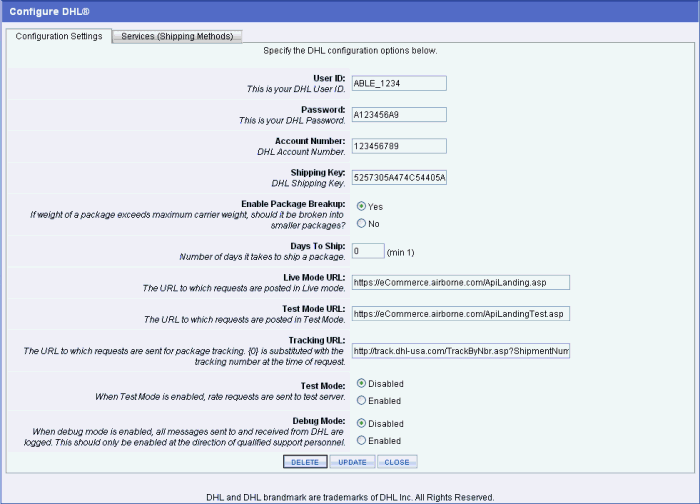Click the Days To Ship field
This screenshot has height=504, width=700.
368,251
